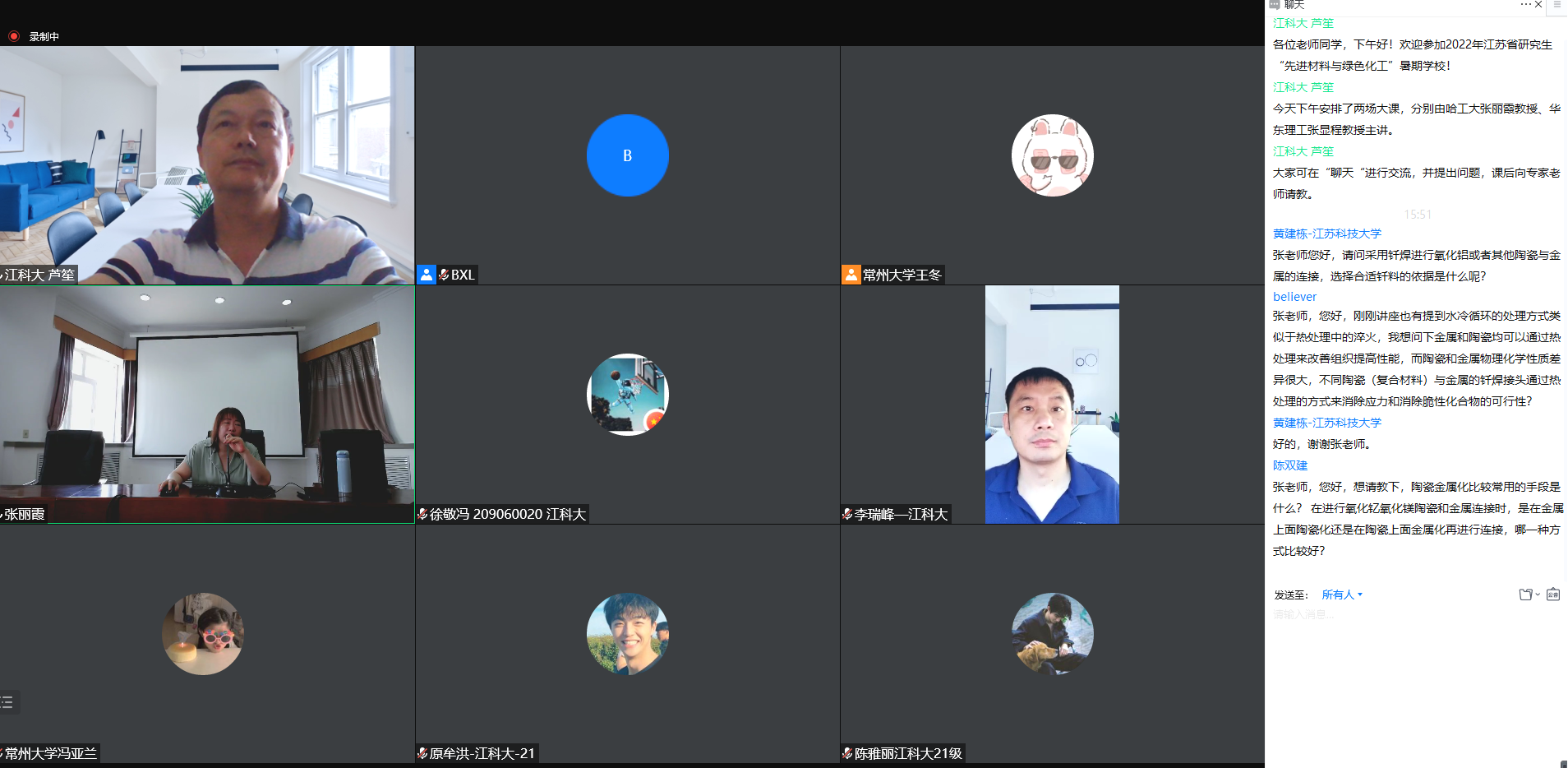Click the red recording indicator icon
Viewport: 1568px width, 768px height.
pos(14,36)
